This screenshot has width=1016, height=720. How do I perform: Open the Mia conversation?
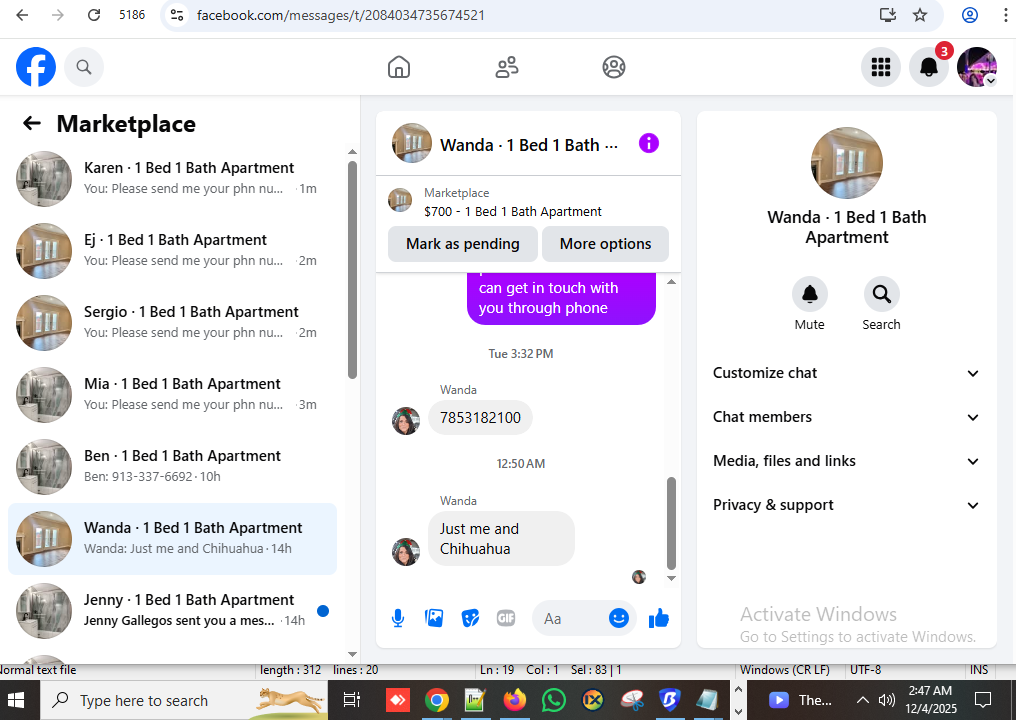pyautogui.click(x=172, y=394)
